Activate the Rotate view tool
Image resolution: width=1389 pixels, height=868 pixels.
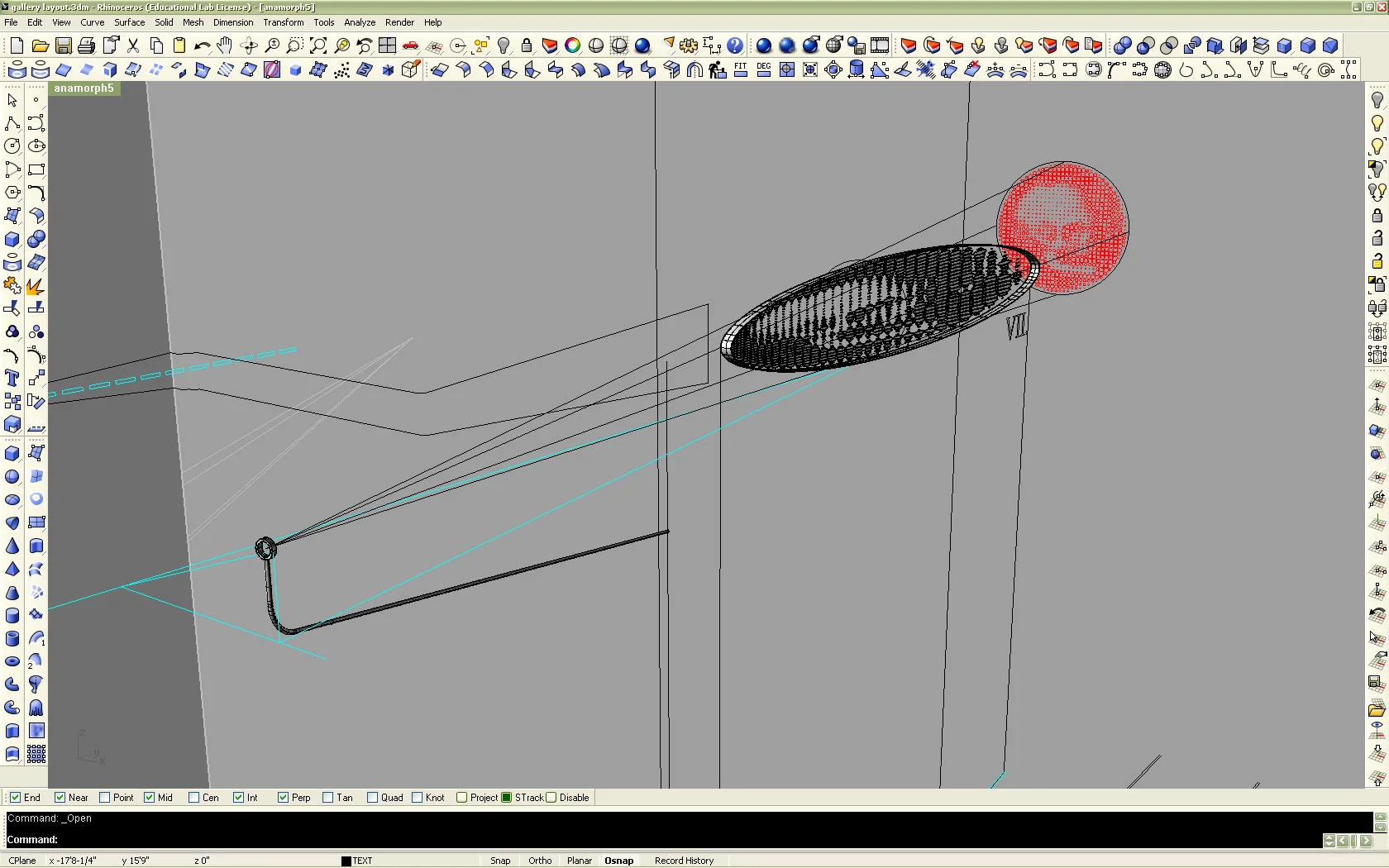pos(249,45)
